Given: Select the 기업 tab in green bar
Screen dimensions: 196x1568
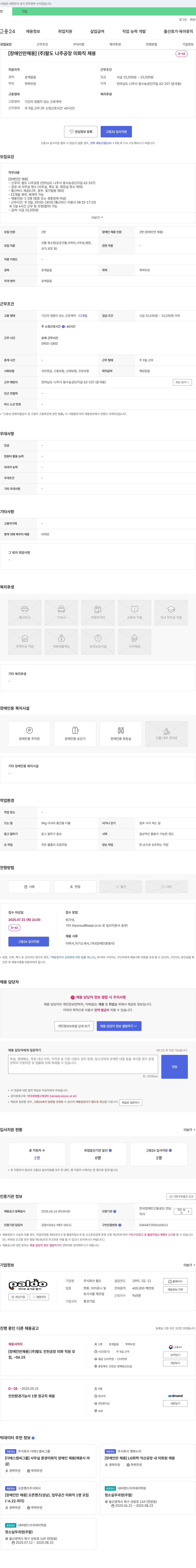Looking at the screenshot, I should coord(24,12).
